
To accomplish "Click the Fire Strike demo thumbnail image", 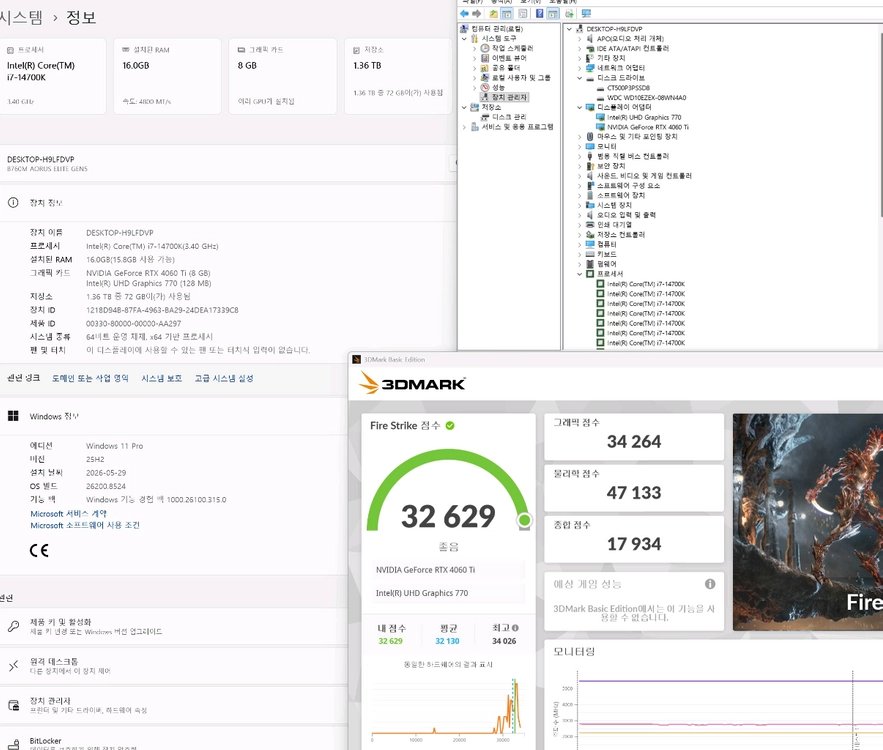I will [x=808, y=522].
